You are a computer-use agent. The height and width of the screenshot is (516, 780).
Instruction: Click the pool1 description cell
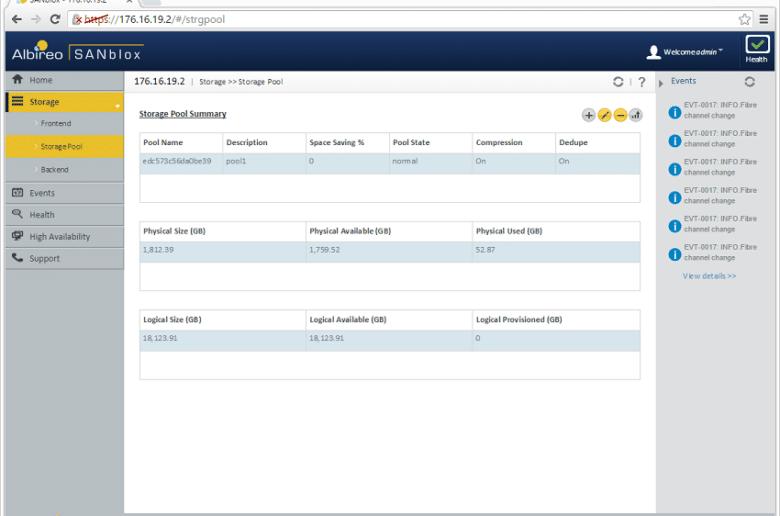[x=264, y=161]
